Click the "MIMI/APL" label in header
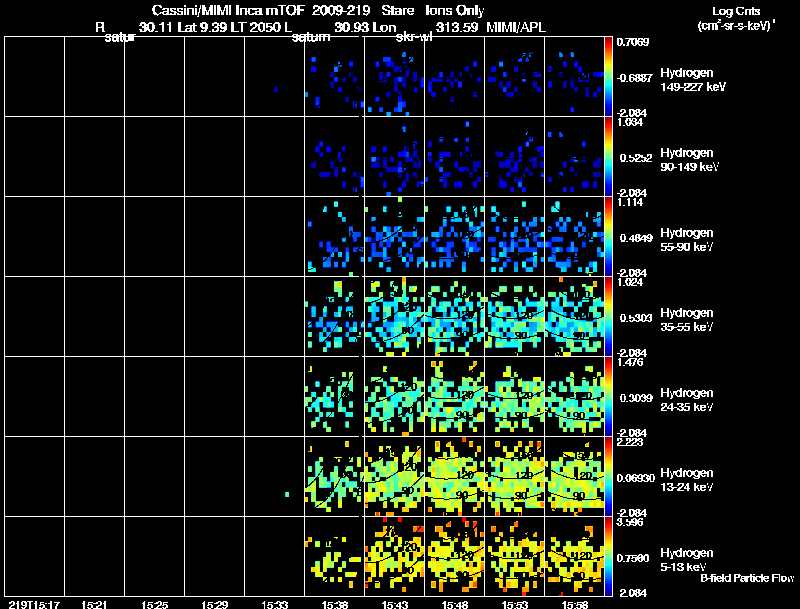The image size is (800, 609). [516, 27]
